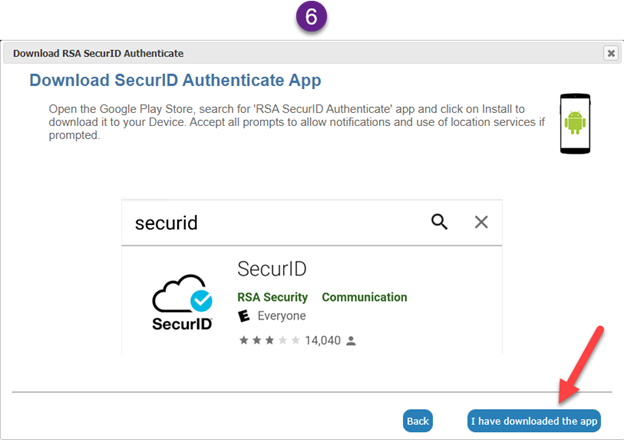Focus the 'securid' search text field

tap(270, 222)
